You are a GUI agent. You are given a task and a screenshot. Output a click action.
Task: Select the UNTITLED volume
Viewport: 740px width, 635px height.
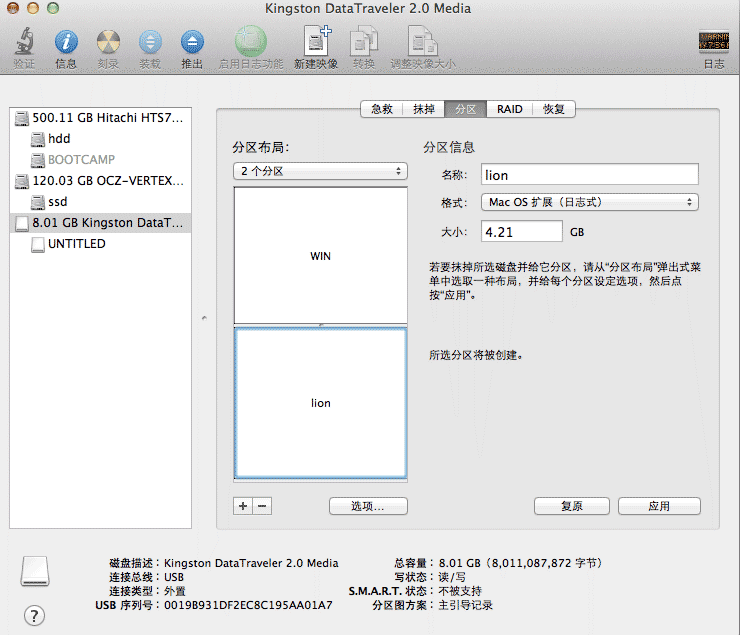click(100, 243)
